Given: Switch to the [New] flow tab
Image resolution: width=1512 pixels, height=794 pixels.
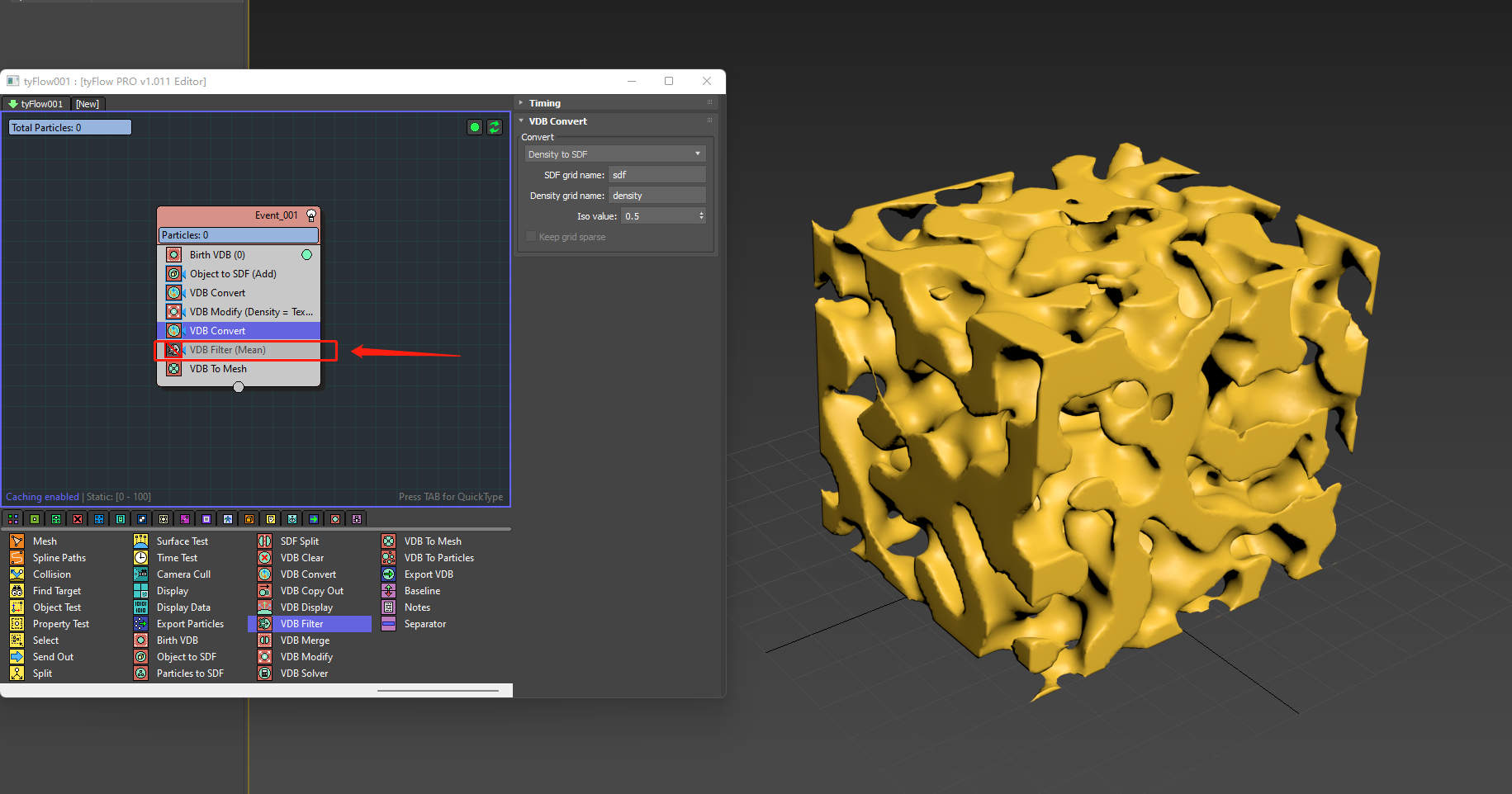Looking at the screenshot, I should 88,104.
